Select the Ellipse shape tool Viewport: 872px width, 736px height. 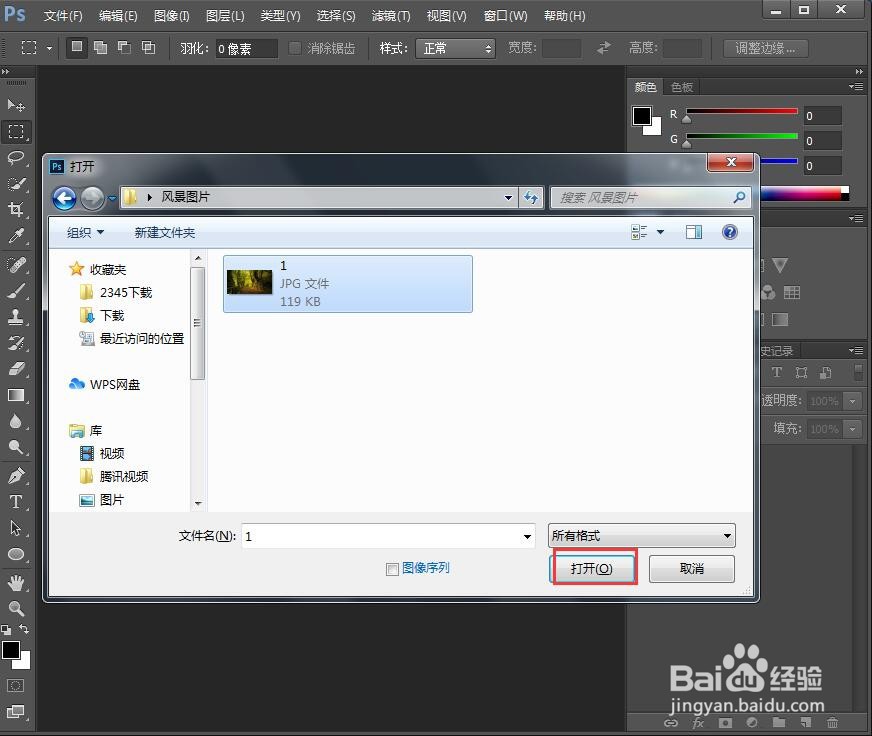click(x=16, y=554)
